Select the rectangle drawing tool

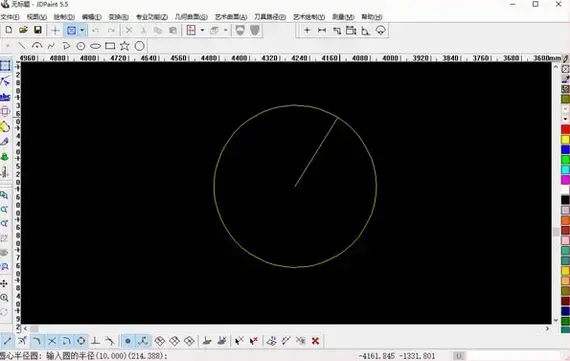click(110, 46)
